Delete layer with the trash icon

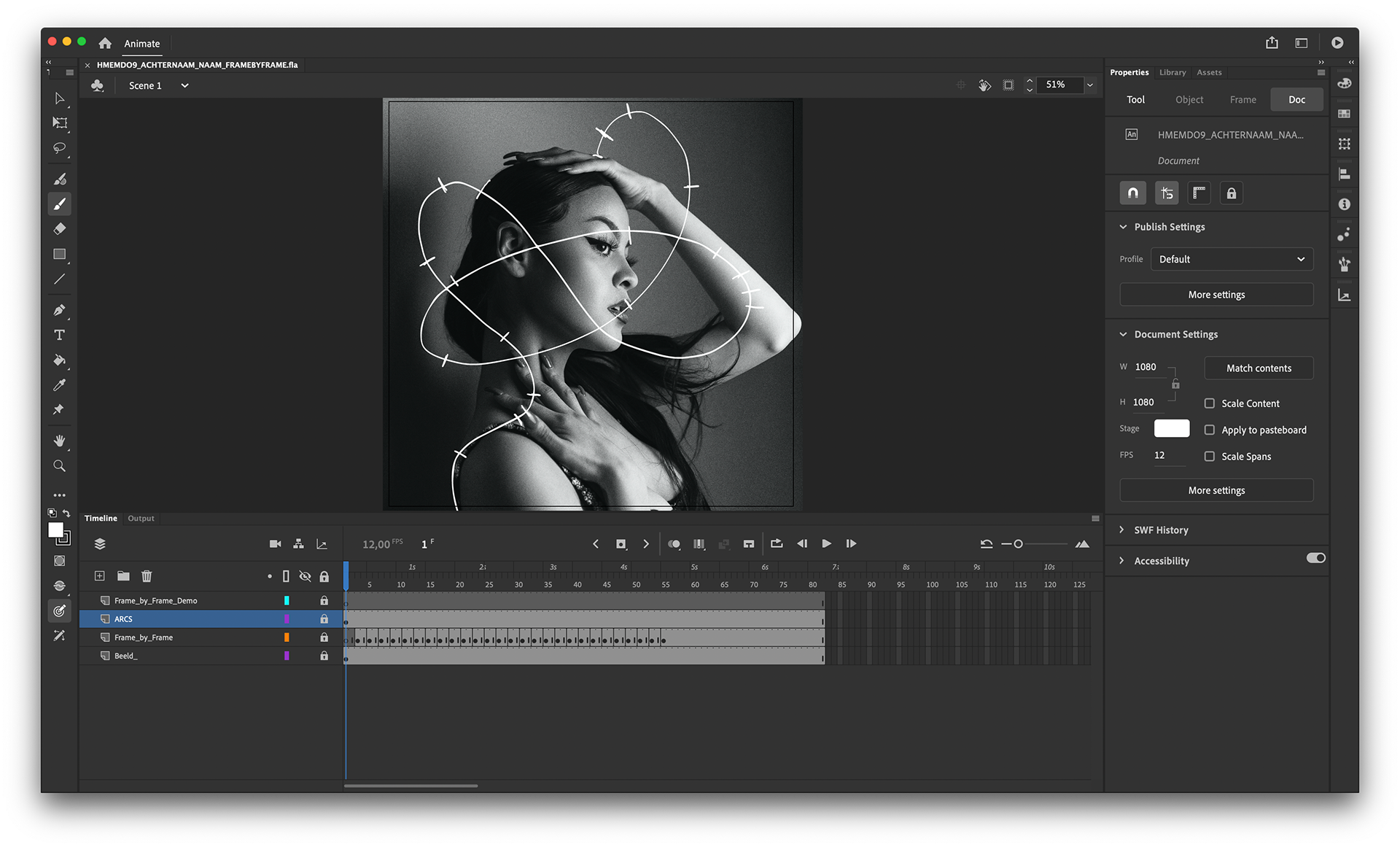click(147, 576)
